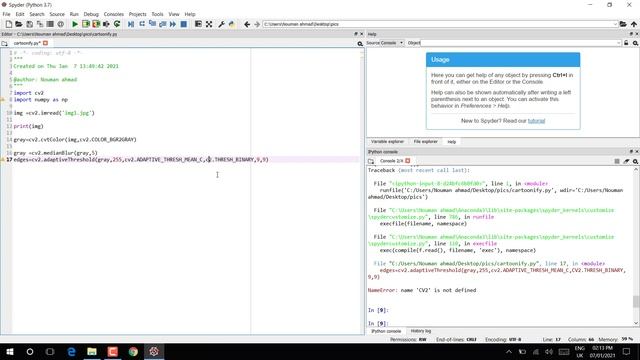Screen dimensions: 640x360
Task: Toggle fullscreen mode icon
Action: 209,24
